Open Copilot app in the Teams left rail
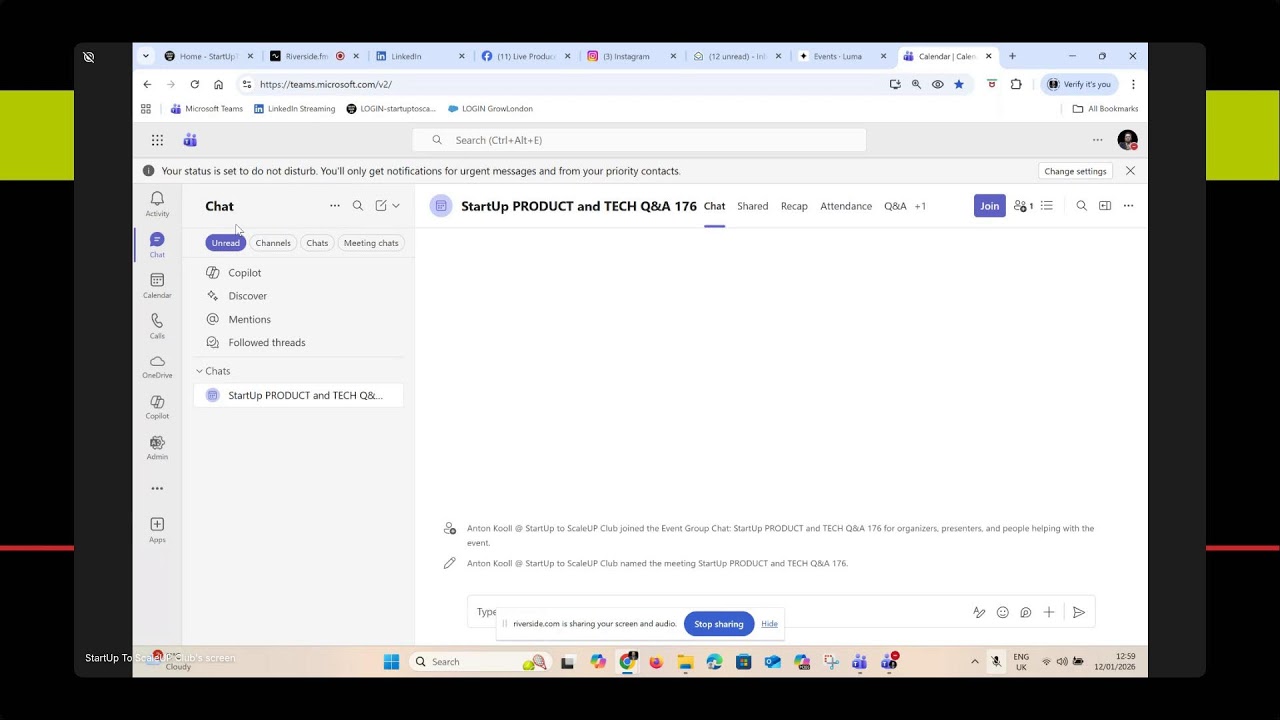 pyautogui.click(x=157, y=407)
